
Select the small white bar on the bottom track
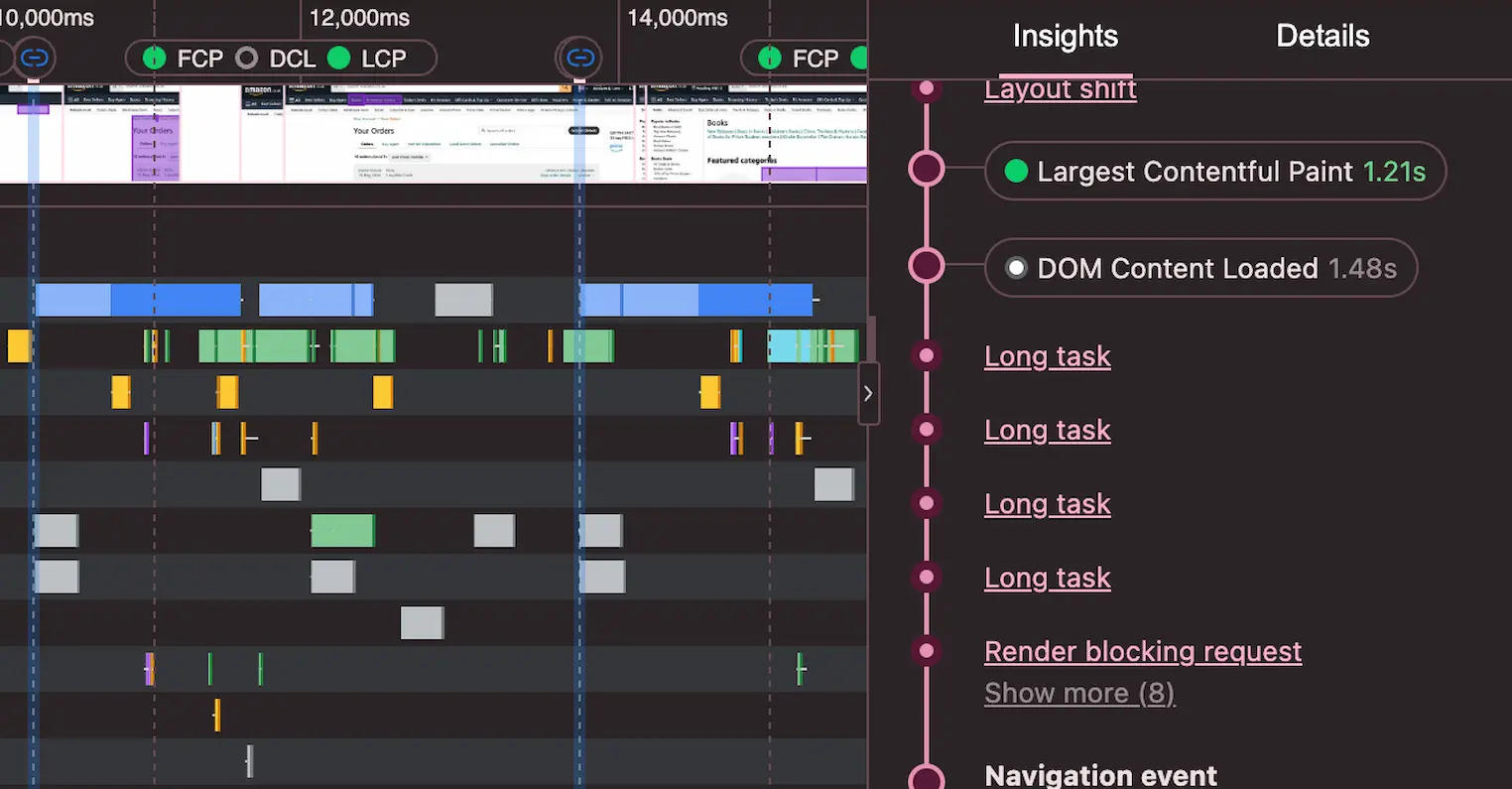pyautogui.click(x=249, y=762)
